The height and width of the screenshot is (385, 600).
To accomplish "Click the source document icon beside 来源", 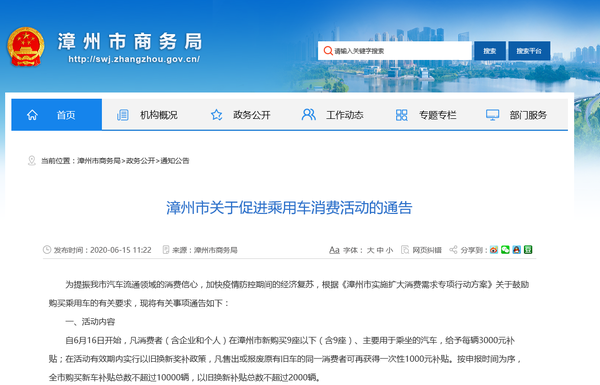I will [x=166, y=250].
